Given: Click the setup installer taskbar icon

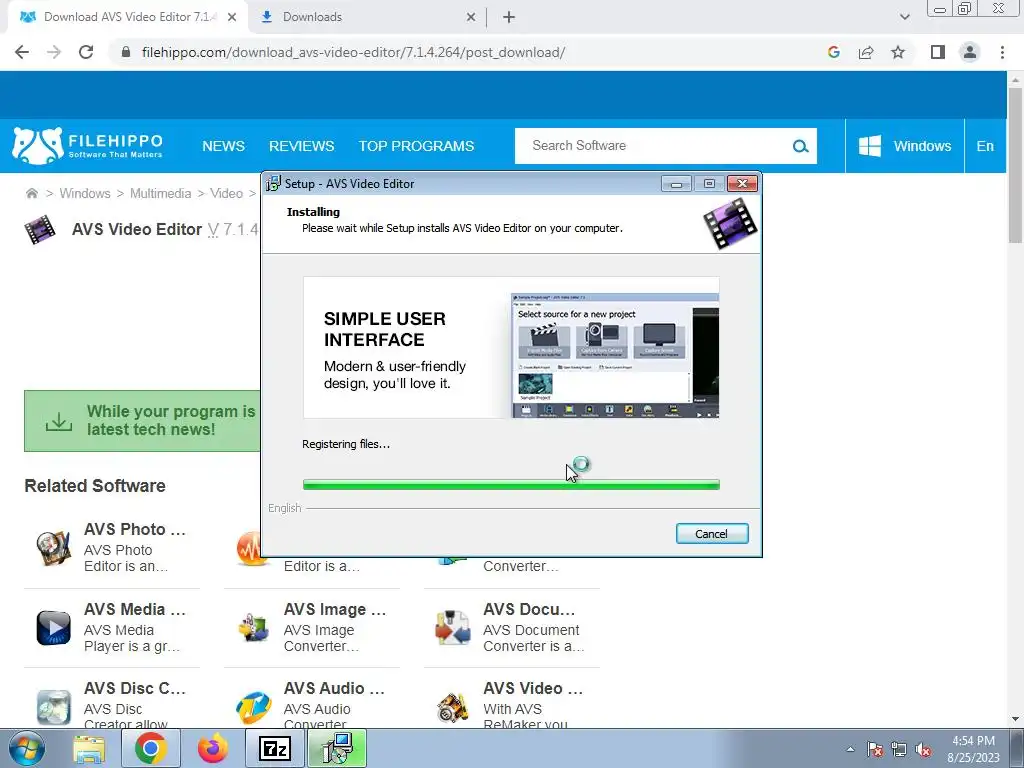Looking at the screenshot, I should point(337,749).
